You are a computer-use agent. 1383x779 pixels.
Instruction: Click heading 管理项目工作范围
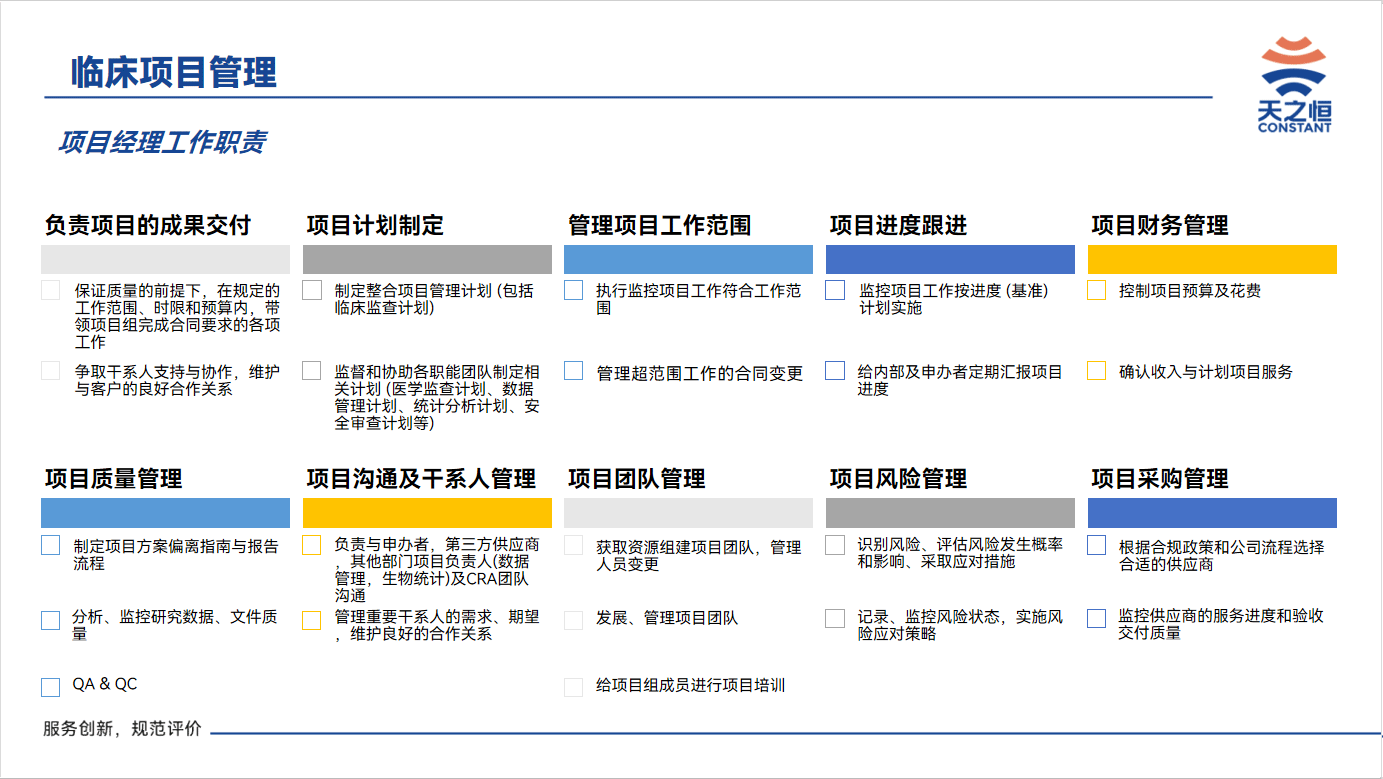(x=659, y=225)
